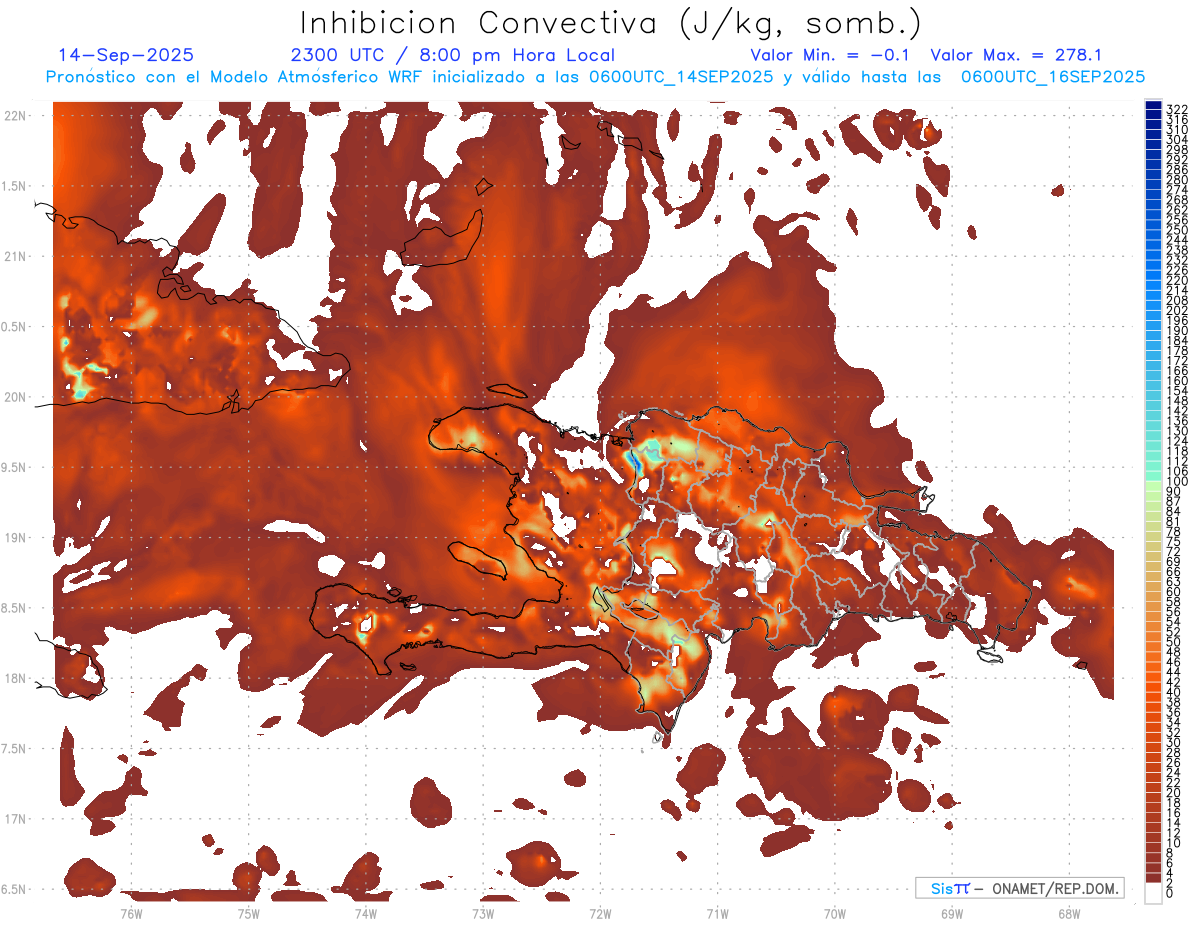Screen dimensions: 1200x927
Task: Click the ONAMET/REP.DOM. credit box
Action: pos(1019,888)
